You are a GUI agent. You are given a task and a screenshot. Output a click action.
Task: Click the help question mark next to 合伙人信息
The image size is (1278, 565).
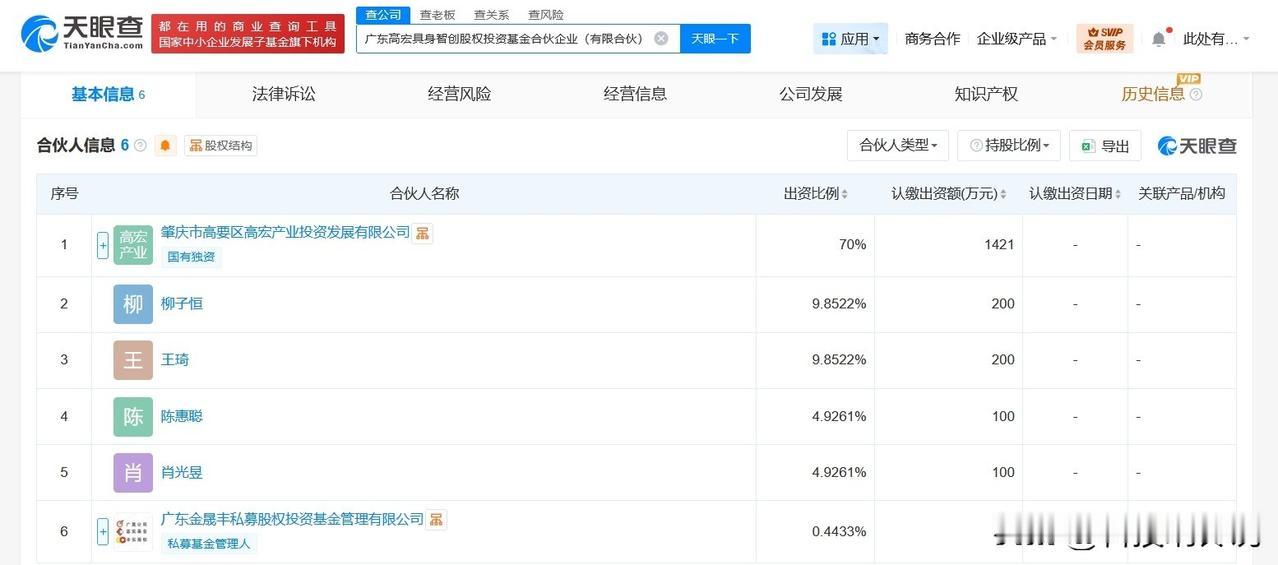click(x=140, y=146)
